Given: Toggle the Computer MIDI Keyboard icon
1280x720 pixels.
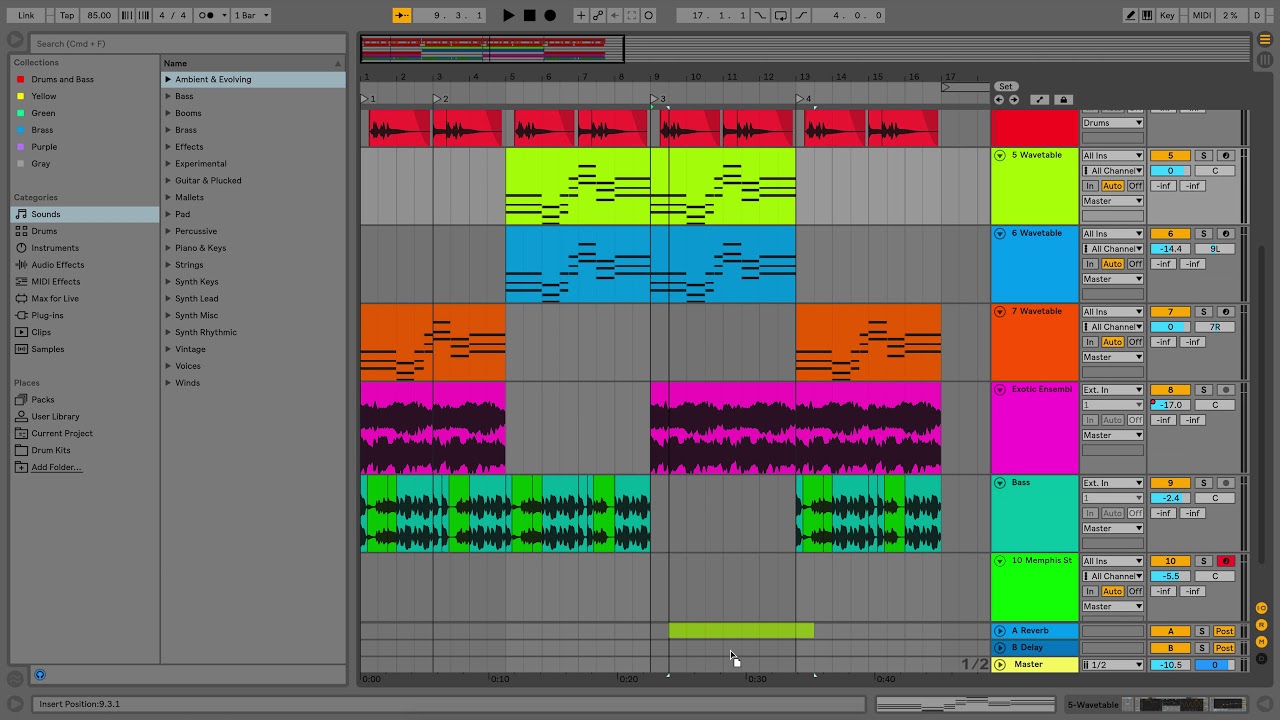Looking at the screenshot, I should (x=1148, y=15).
